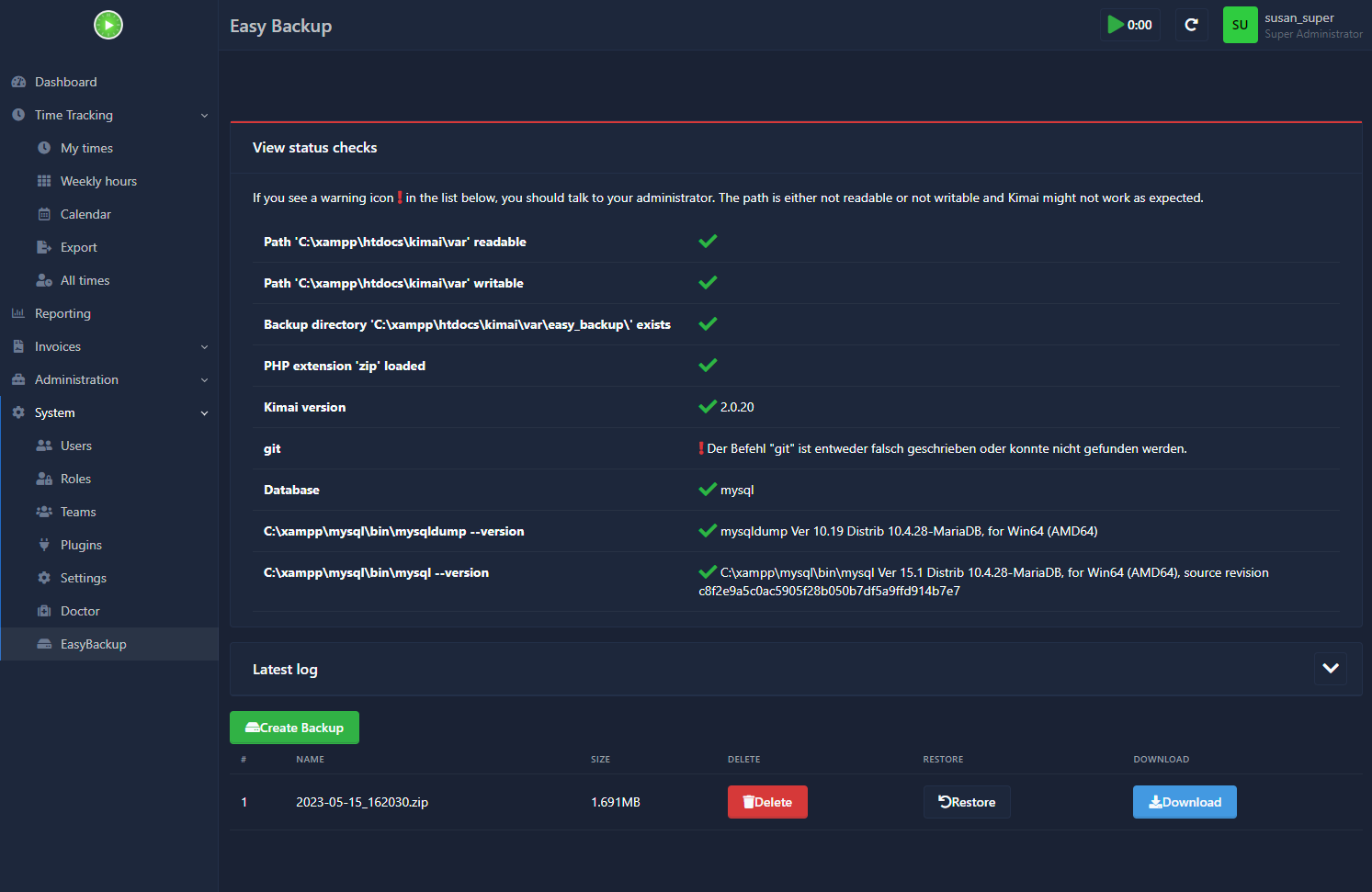Open the Reporting chart icon
Screen dimensions: 1372x892
pos(18,313)
